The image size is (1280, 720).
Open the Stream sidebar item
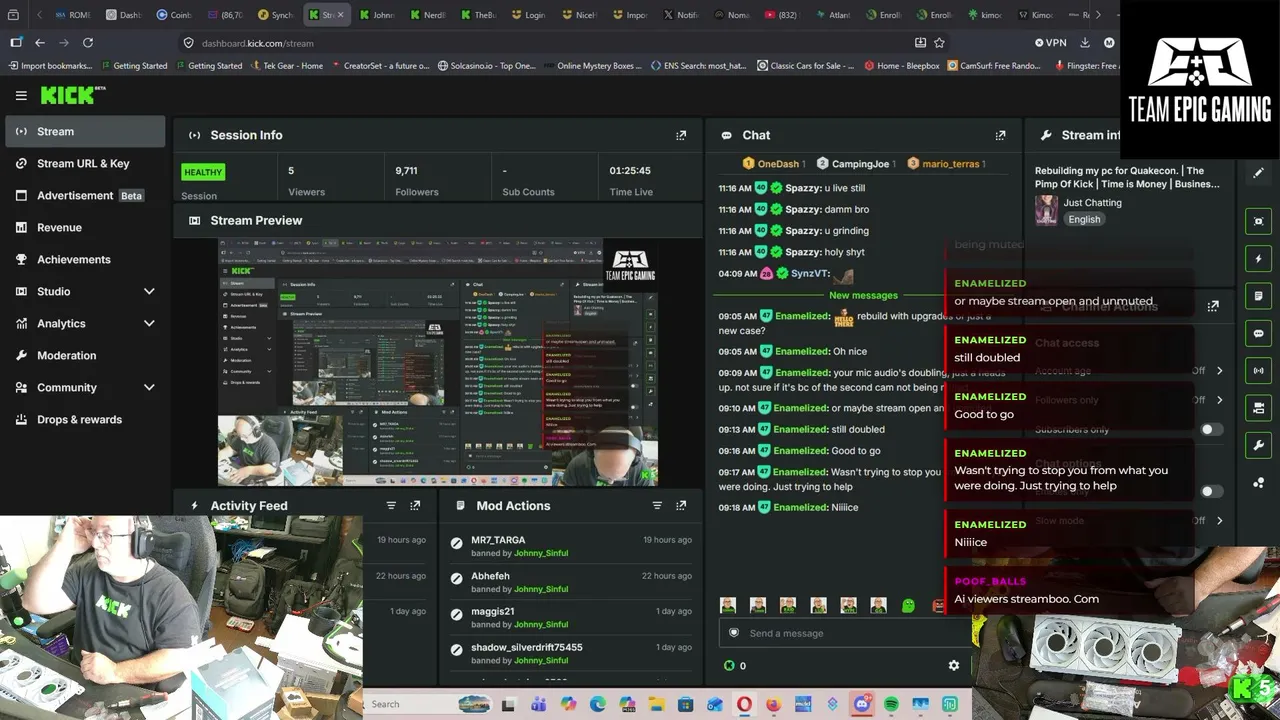click(85, 131)
